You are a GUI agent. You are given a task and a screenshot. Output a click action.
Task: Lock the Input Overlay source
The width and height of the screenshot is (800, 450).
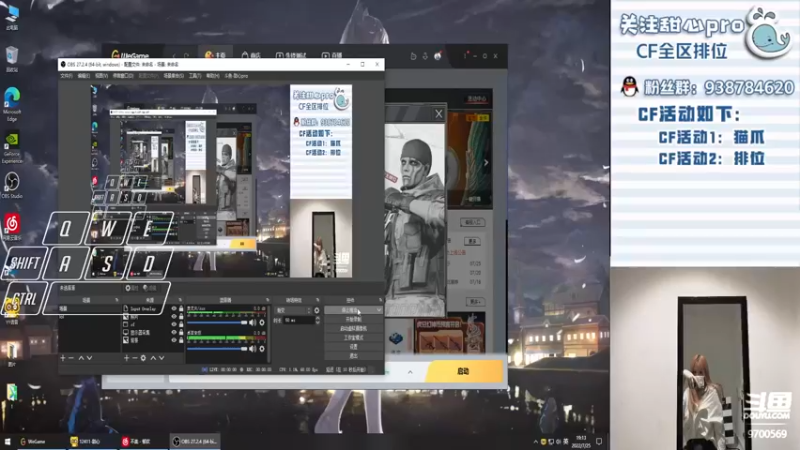(181, 309)
